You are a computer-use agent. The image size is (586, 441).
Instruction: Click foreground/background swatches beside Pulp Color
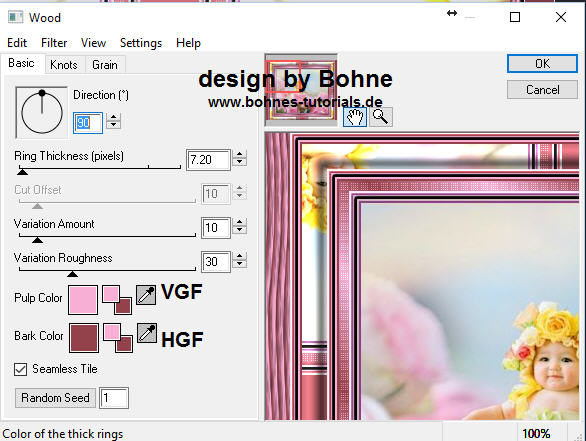117,300
